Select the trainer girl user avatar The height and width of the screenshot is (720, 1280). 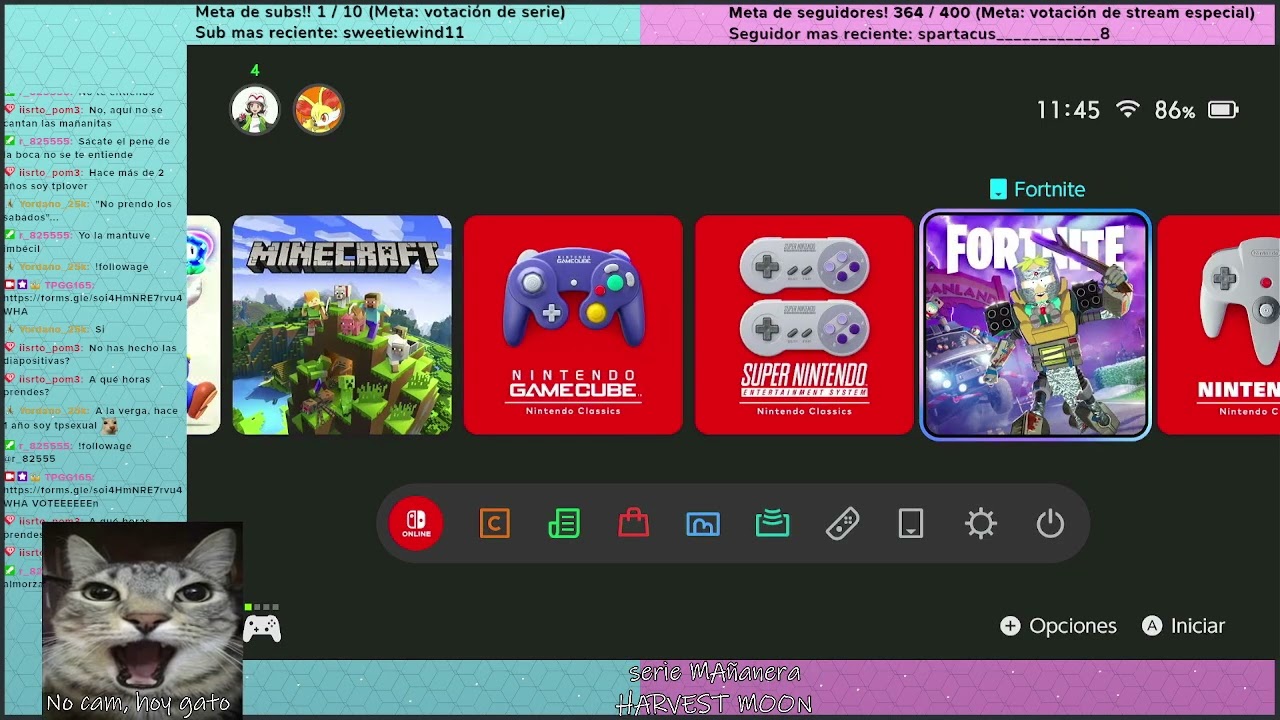tap(255, 109)
